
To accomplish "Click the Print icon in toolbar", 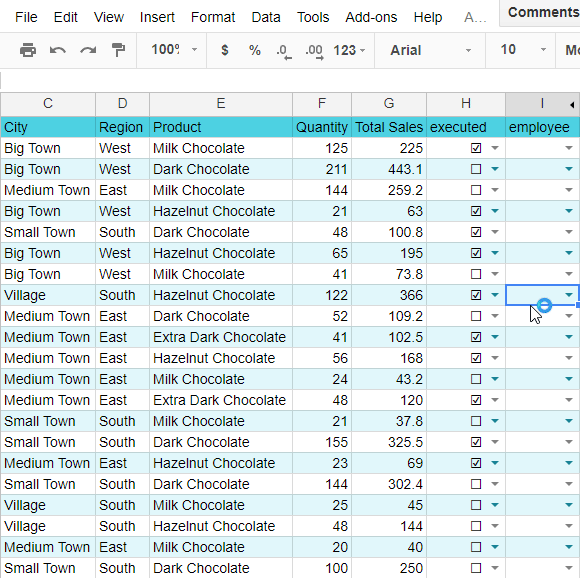I will [28, 50].
